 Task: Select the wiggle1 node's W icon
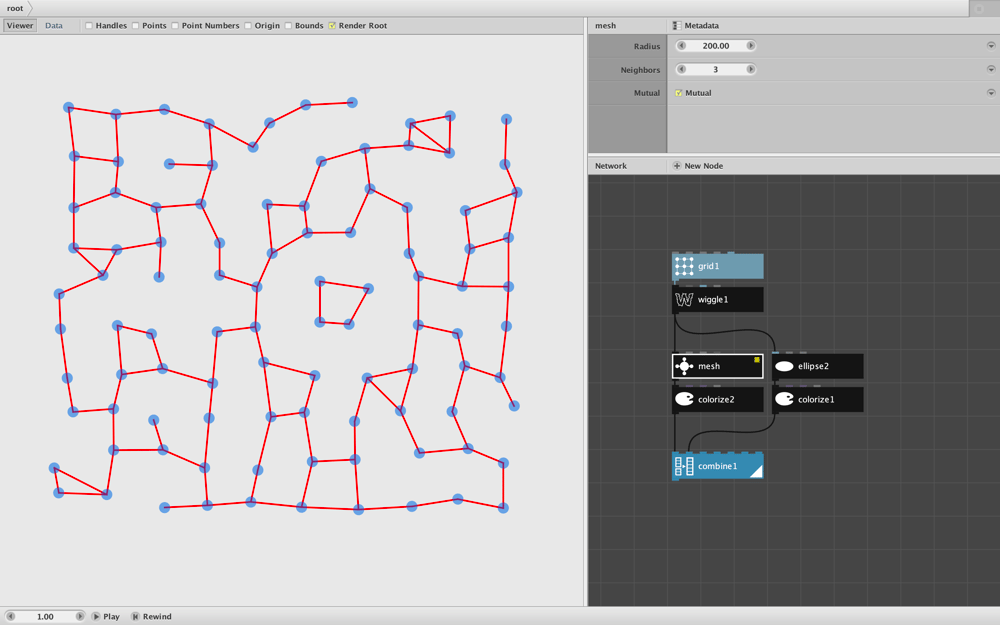pyautogui.click(x=684, y=299)
